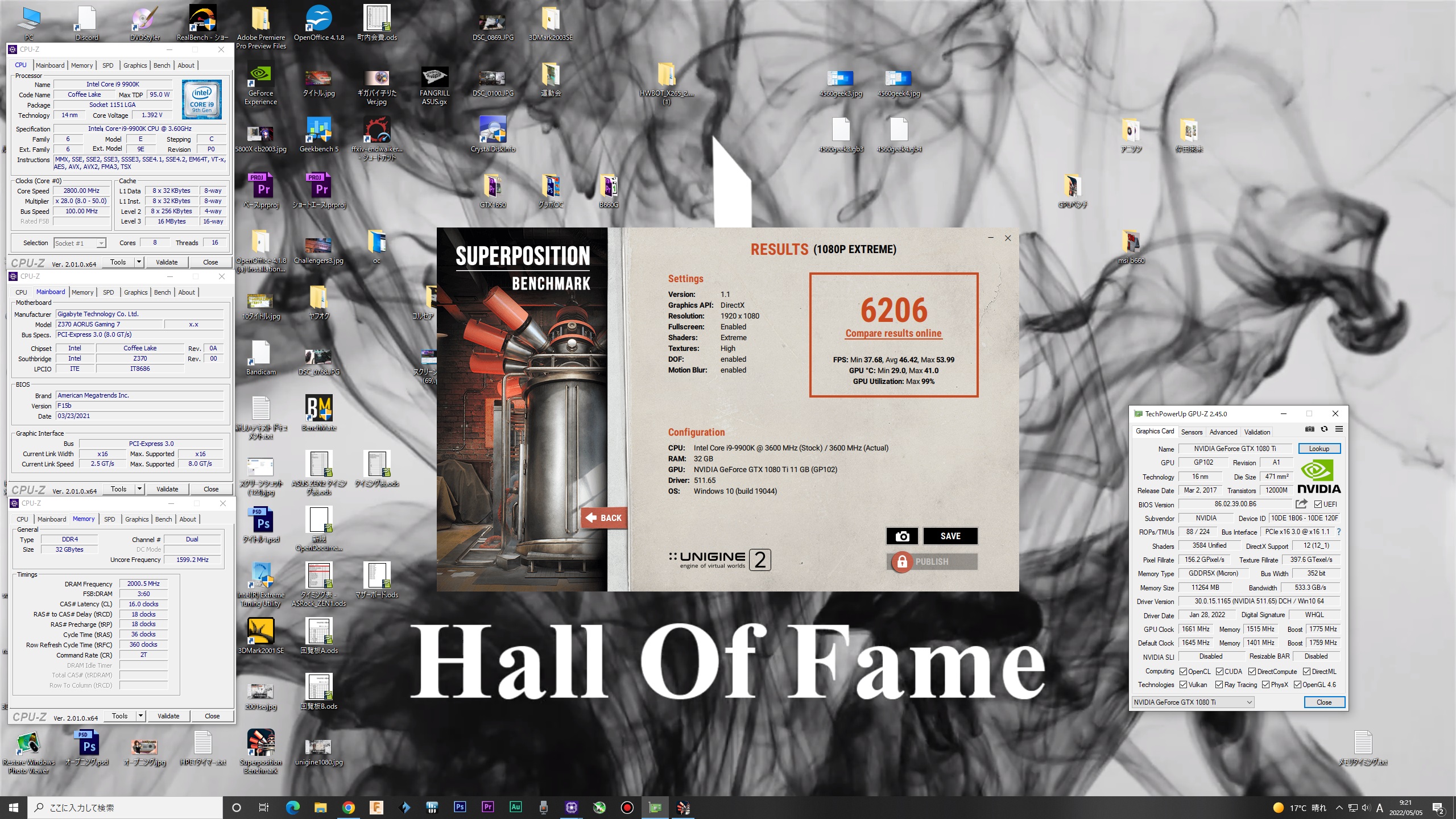Toggle the DirectCompute checkbox
Viewport: 1456px width, 819px height.
click(1252, 672)
